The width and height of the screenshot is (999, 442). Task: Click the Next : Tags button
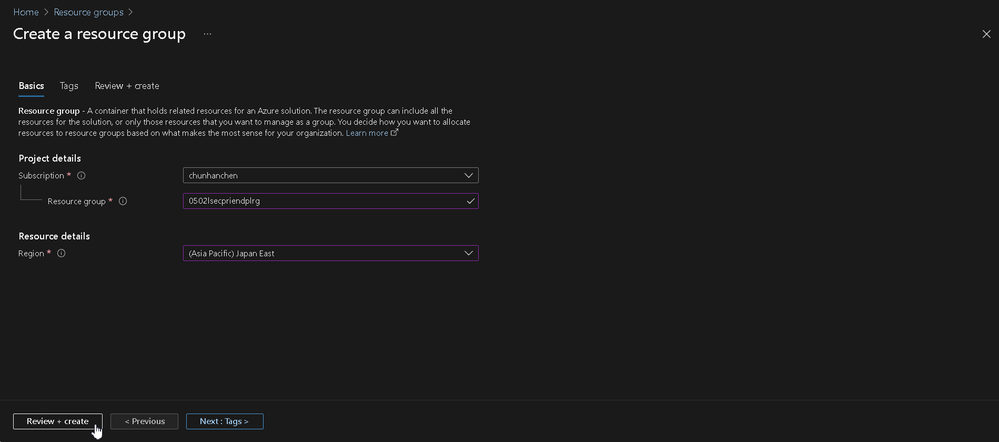click(x=224, y=422)
